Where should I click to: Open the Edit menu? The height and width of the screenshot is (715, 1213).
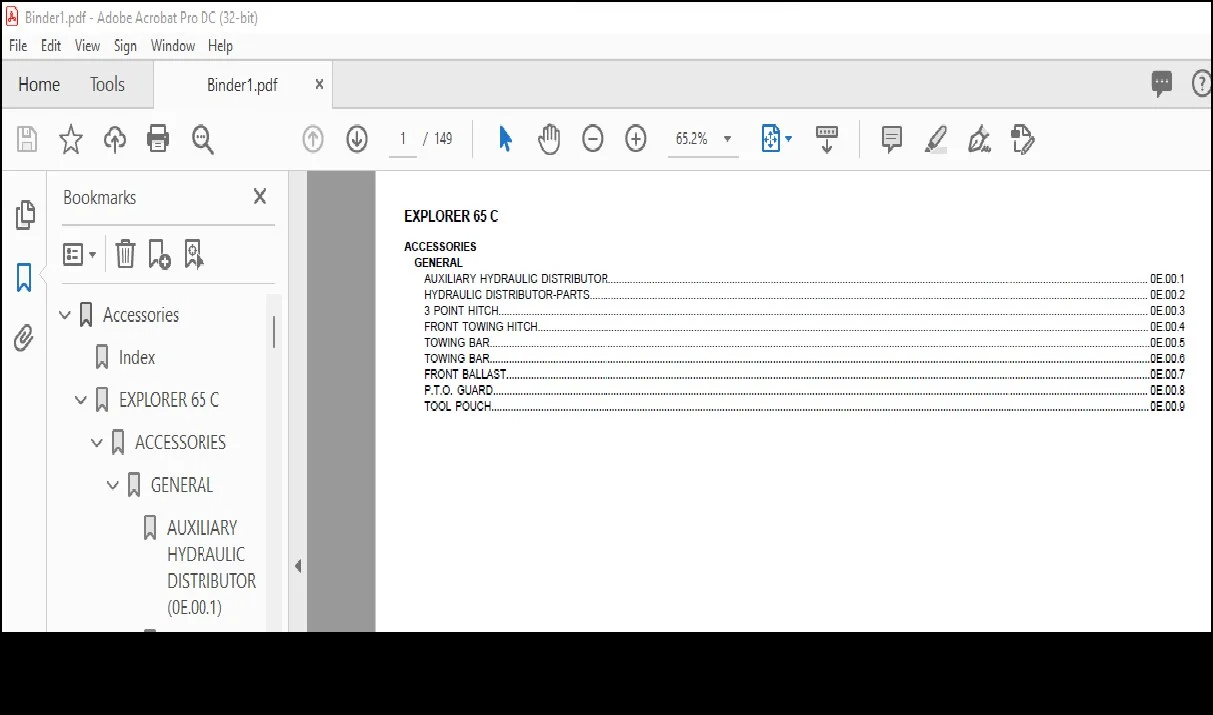click(51, 46)
